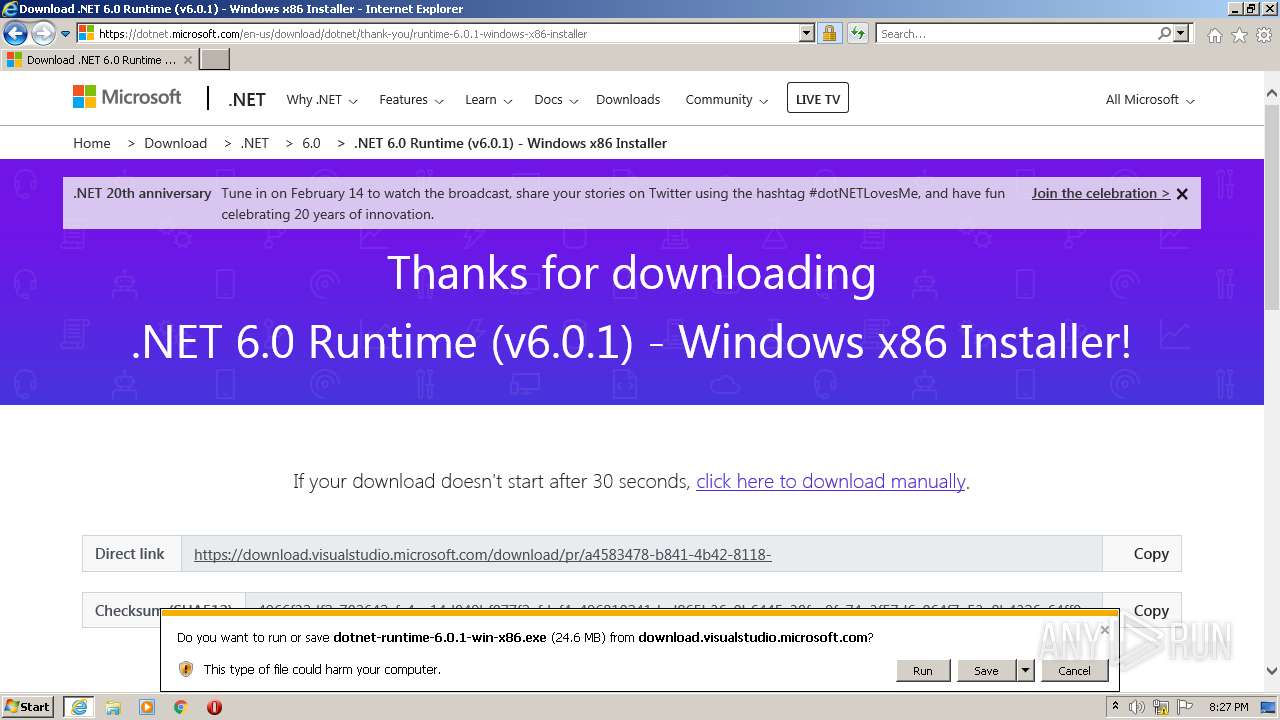Expand the Community menu

pos(726,99)
